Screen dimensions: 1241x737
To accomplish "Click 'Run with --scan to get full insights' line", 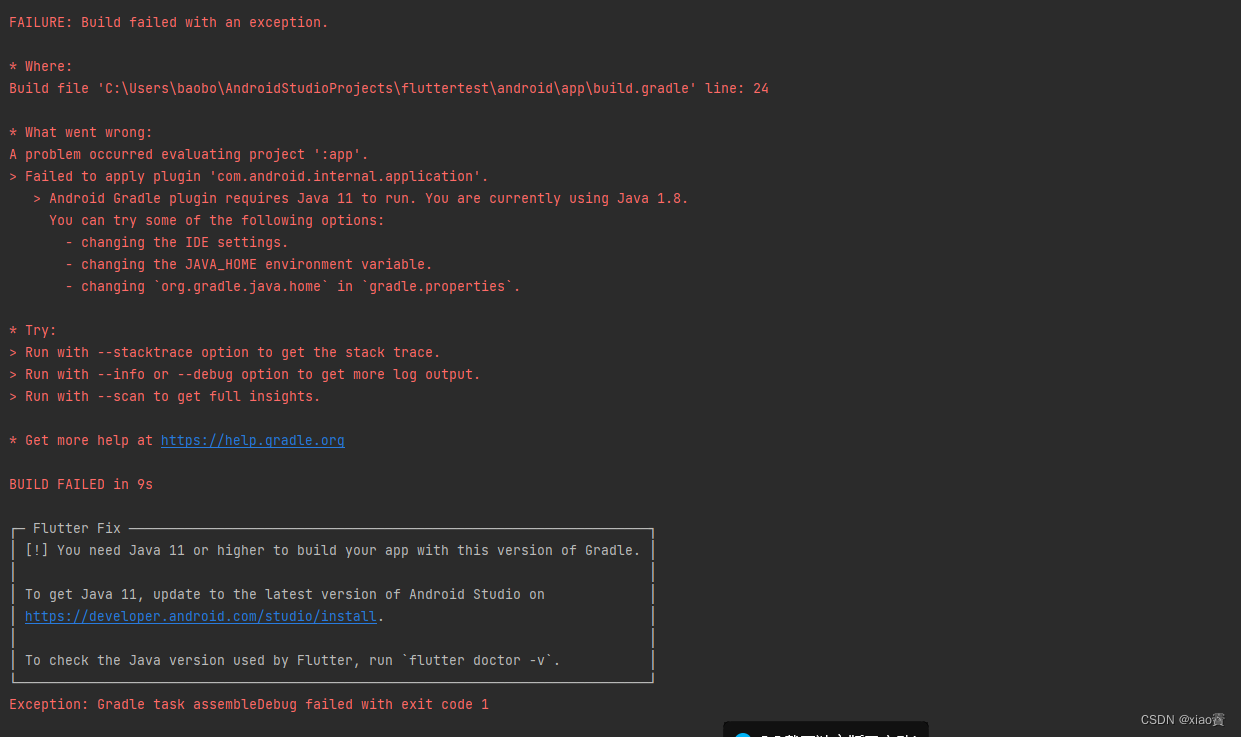I will 165,396.
